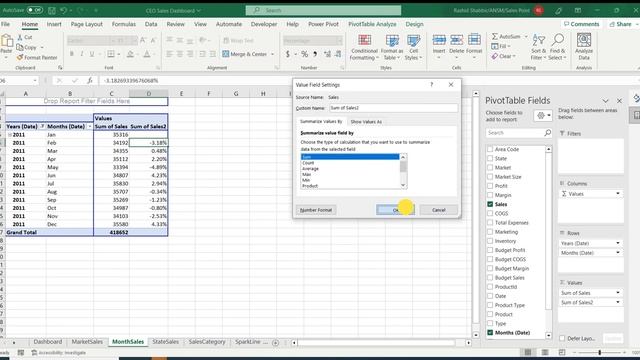Click Merge & Center
Screen dimensions: 640x360
point(245,54)
